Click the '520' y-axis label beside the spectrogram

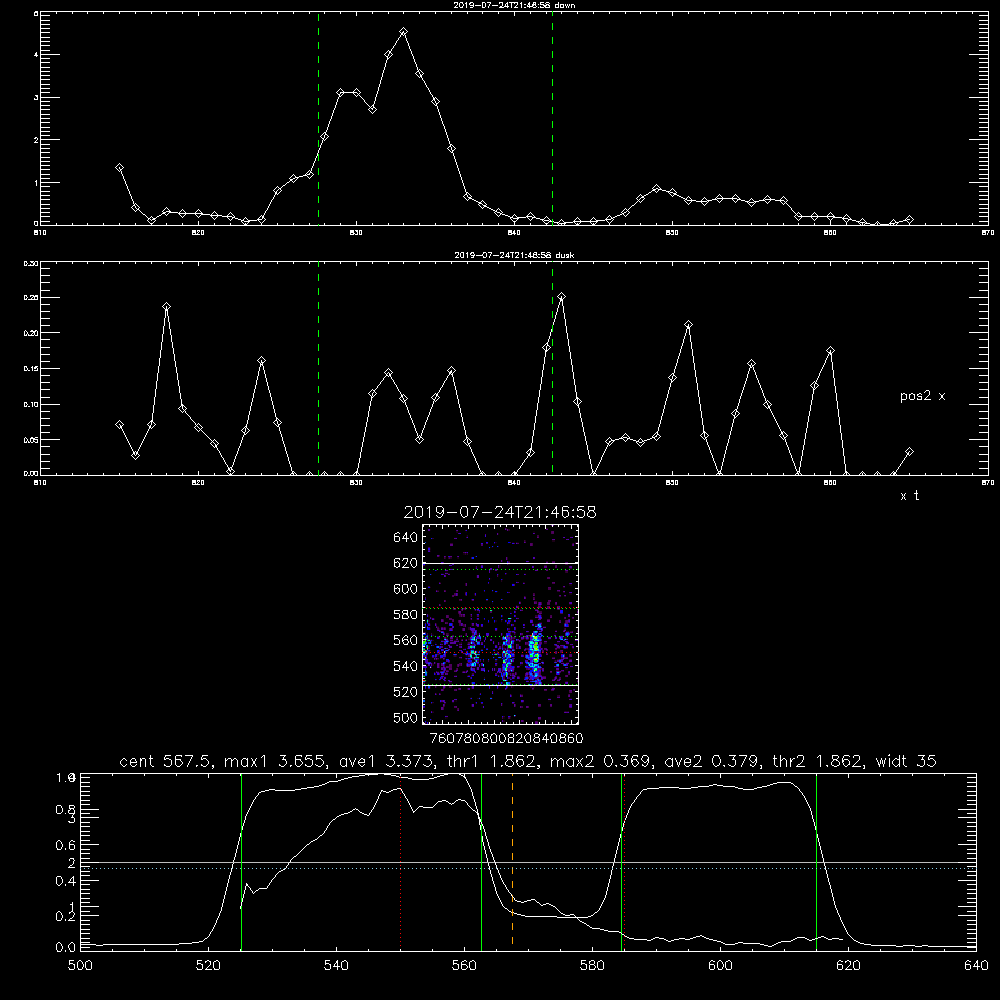pos(406,692)
